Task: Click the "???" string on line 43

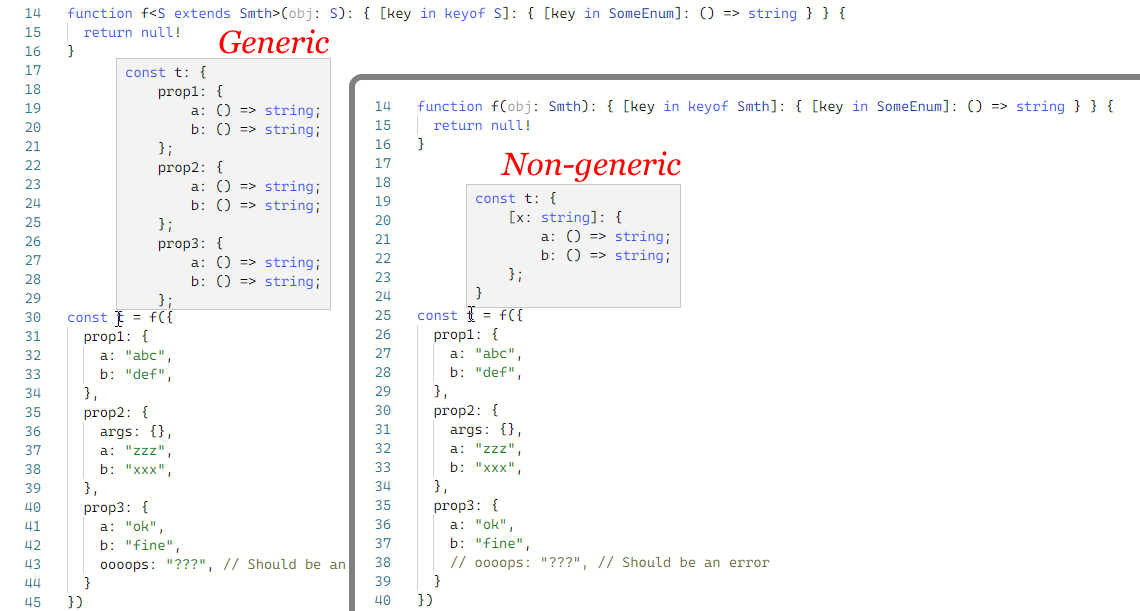Action: 186,564
